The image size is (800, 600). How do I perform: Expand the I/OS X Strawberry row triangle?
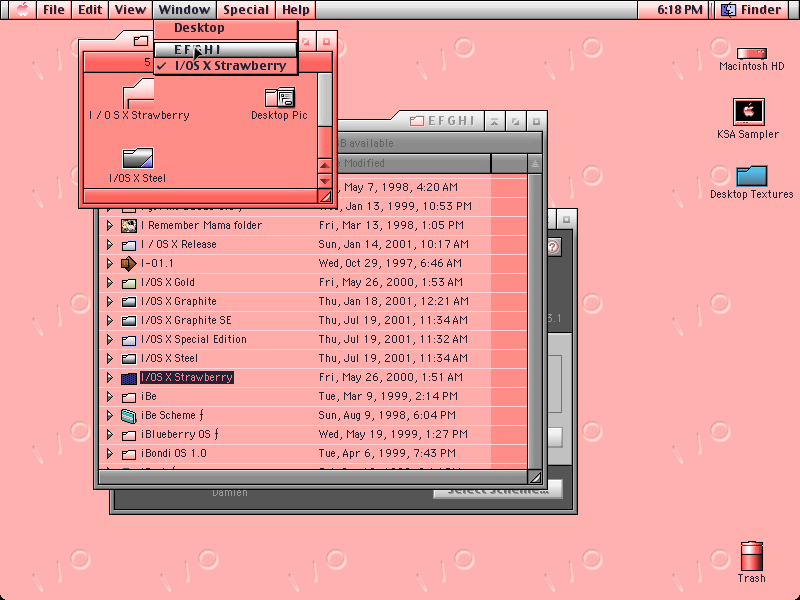[109, 378]
